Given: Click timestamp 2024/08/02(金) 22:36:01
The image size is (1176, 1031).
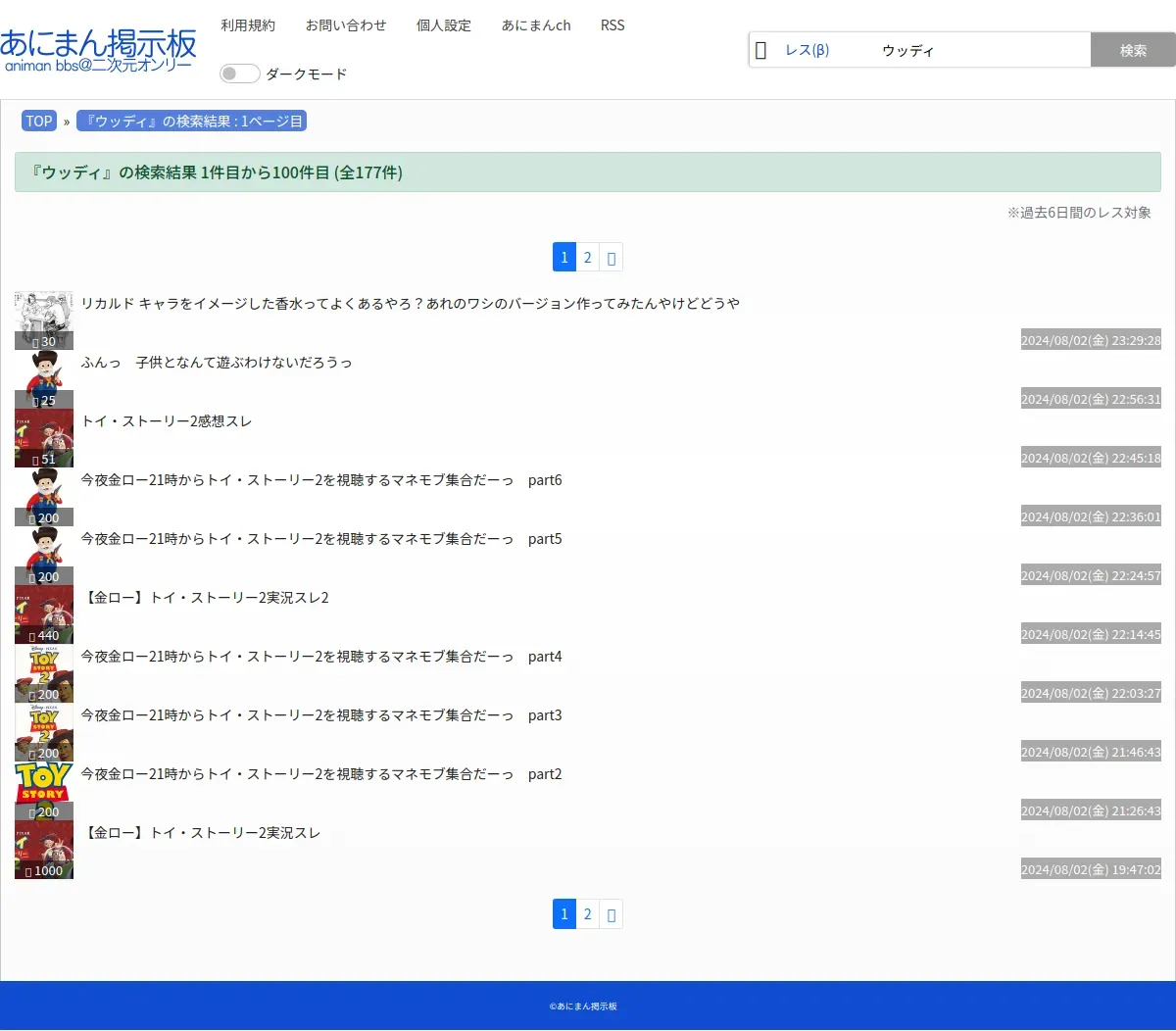Looking at the screenshot, I should (x=1091, y=516).
